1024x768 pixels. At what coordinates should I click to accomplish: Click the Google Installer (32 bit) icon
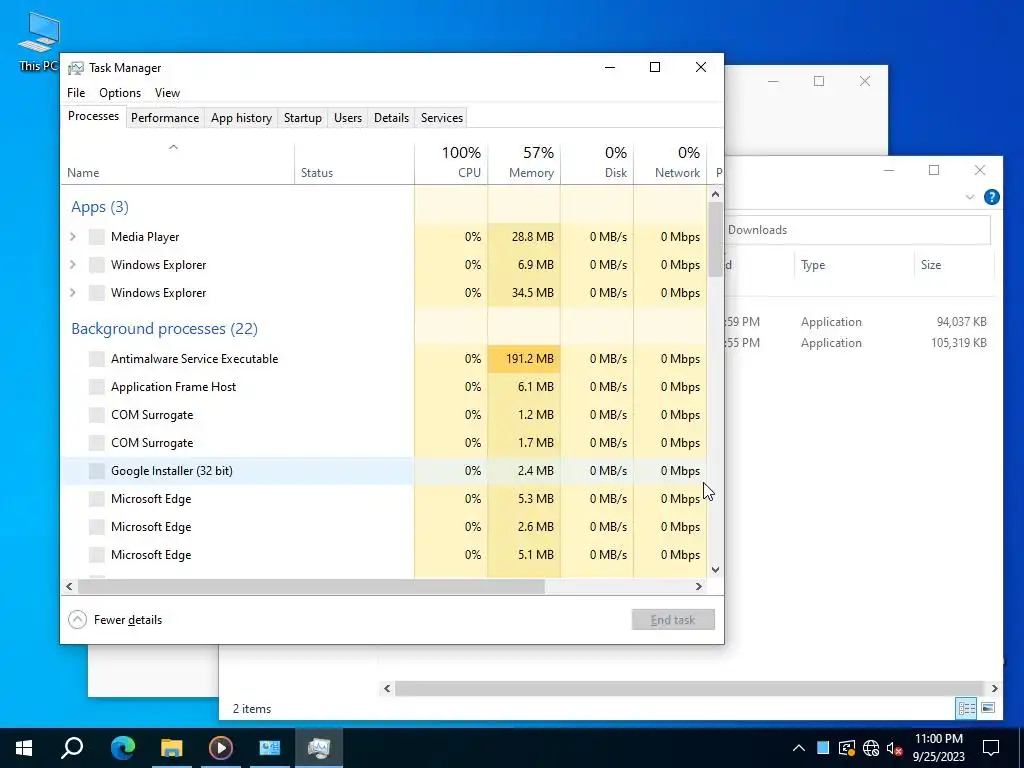[97, 471]
